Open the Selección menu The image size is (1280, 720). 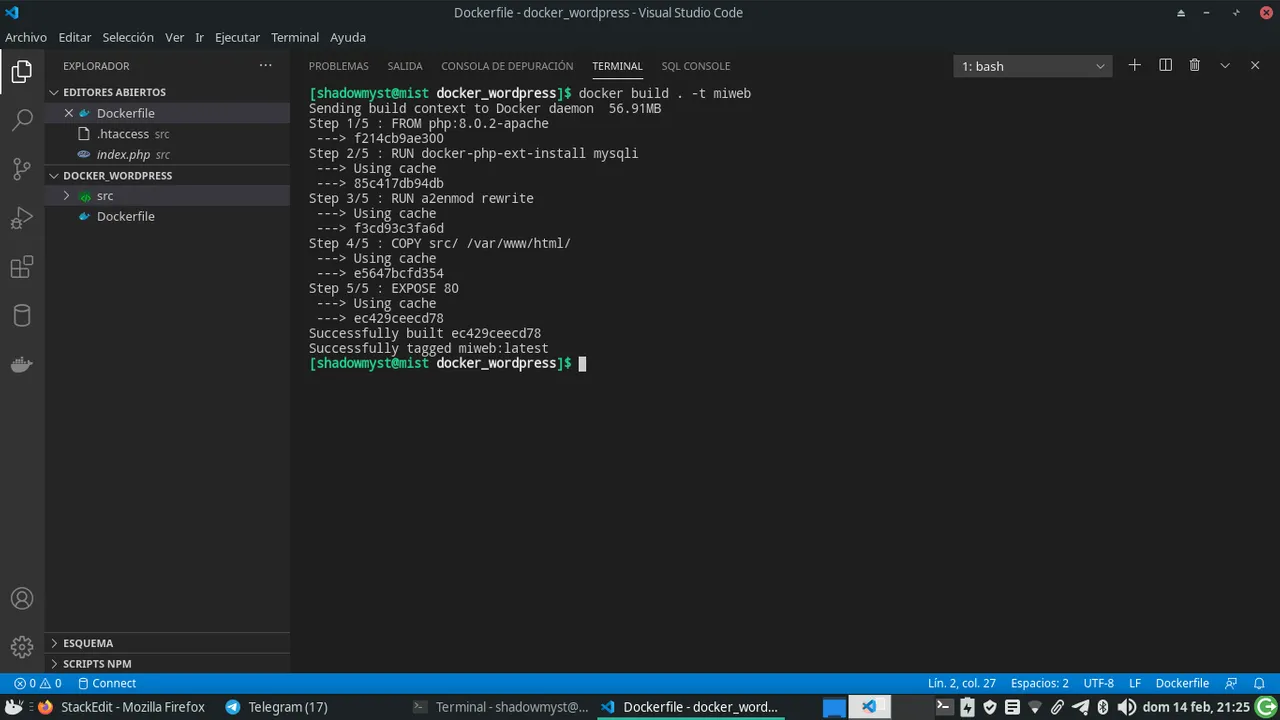click(128, 37)
